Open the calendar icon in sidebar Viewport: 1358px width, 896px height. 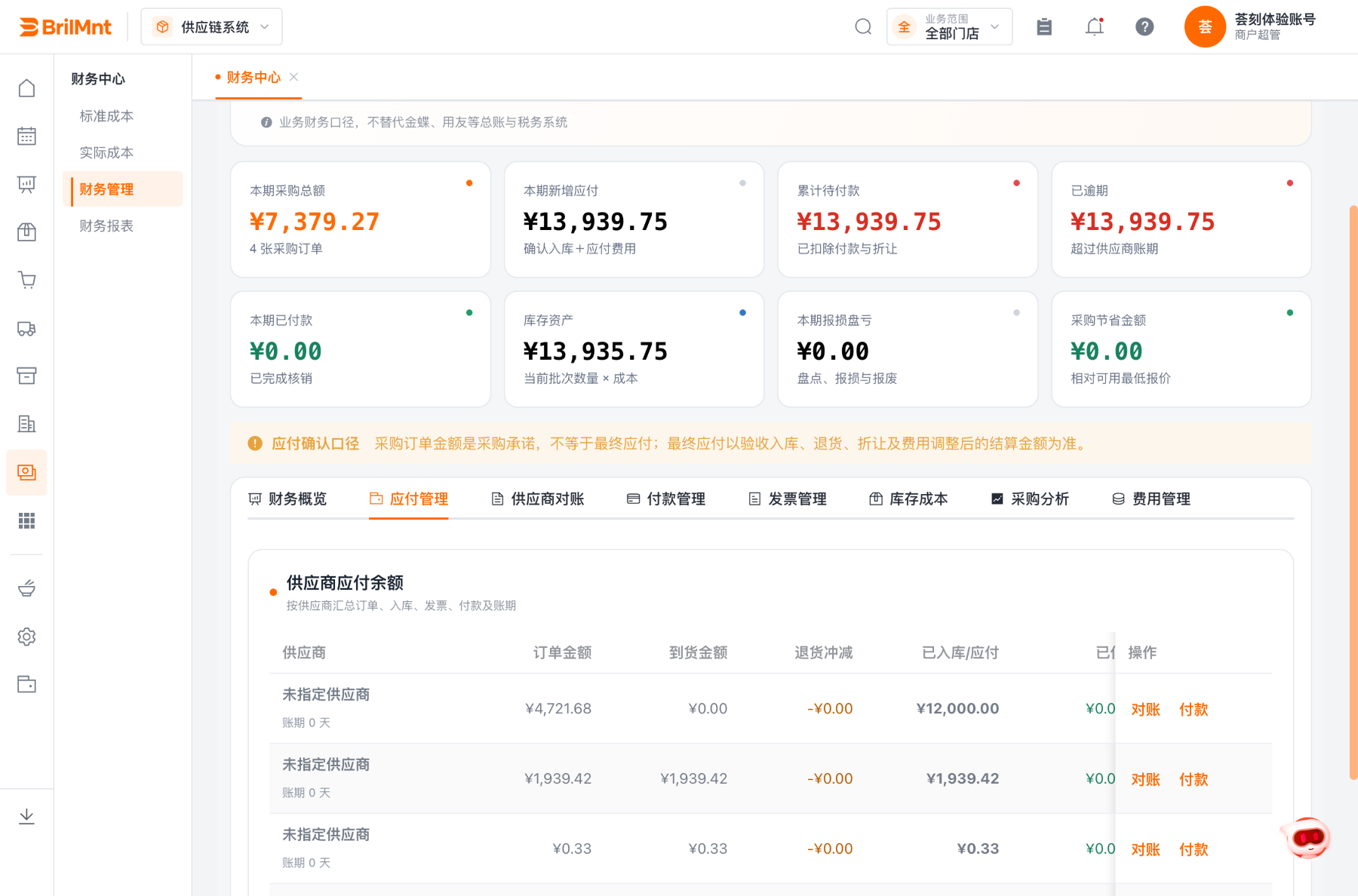(x=26, y=137)
